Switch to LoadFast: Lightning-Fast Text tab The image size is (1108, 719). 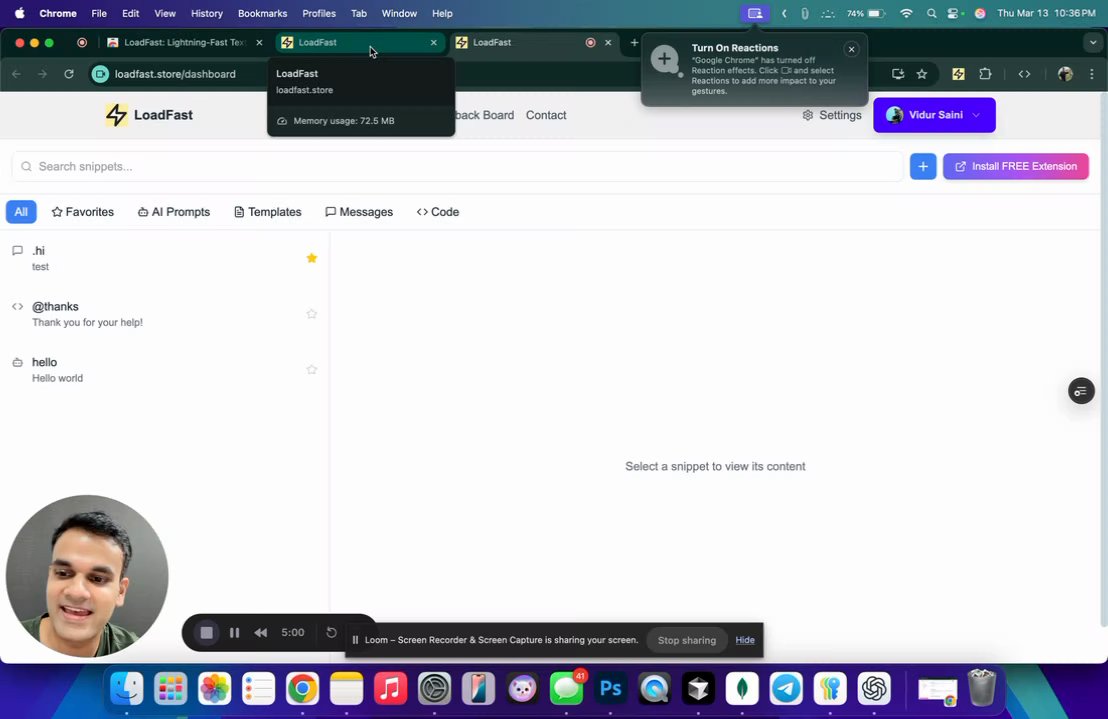click(184, 42)
